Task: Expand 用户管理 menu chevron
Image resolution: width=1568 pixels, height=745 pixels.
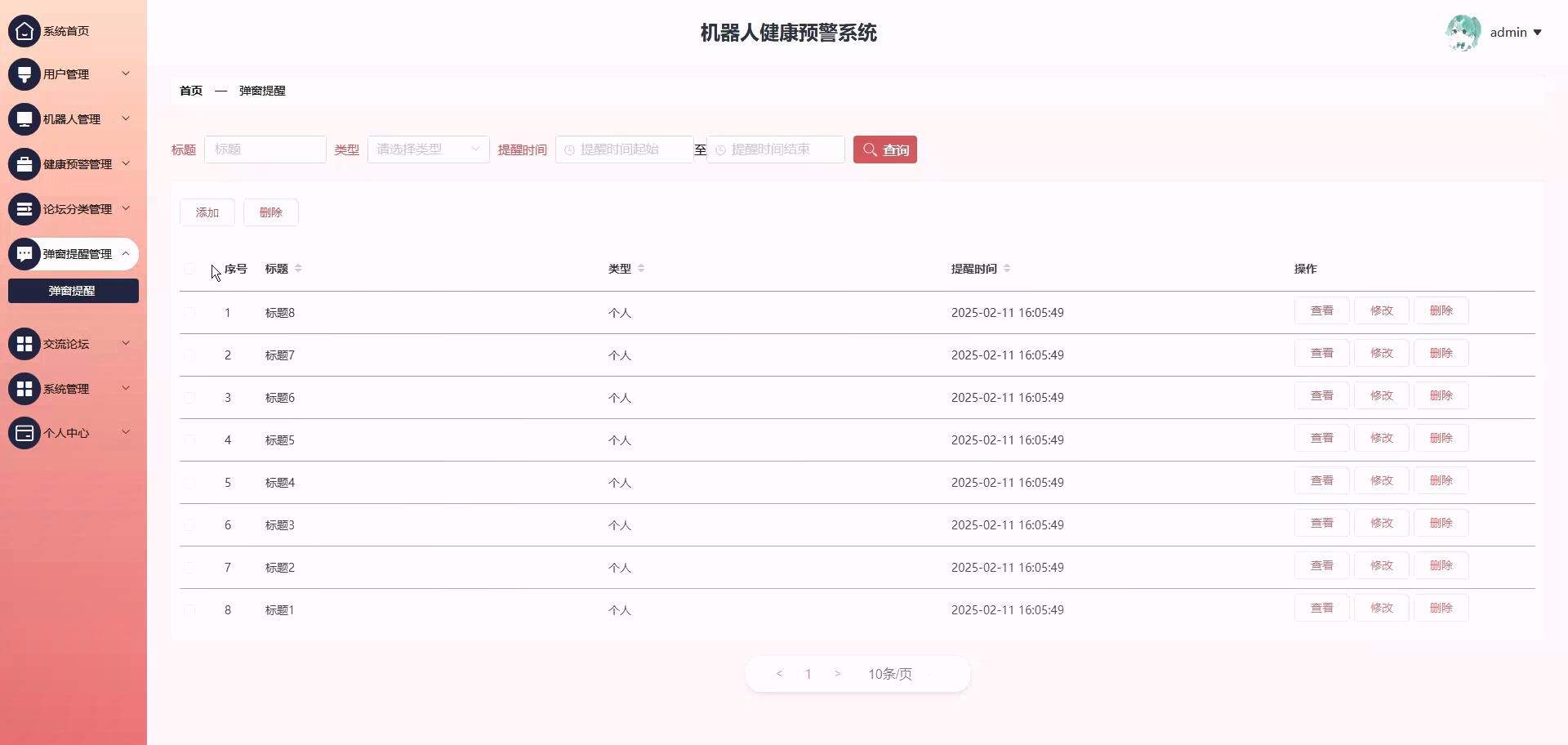Action: (126, 74)
